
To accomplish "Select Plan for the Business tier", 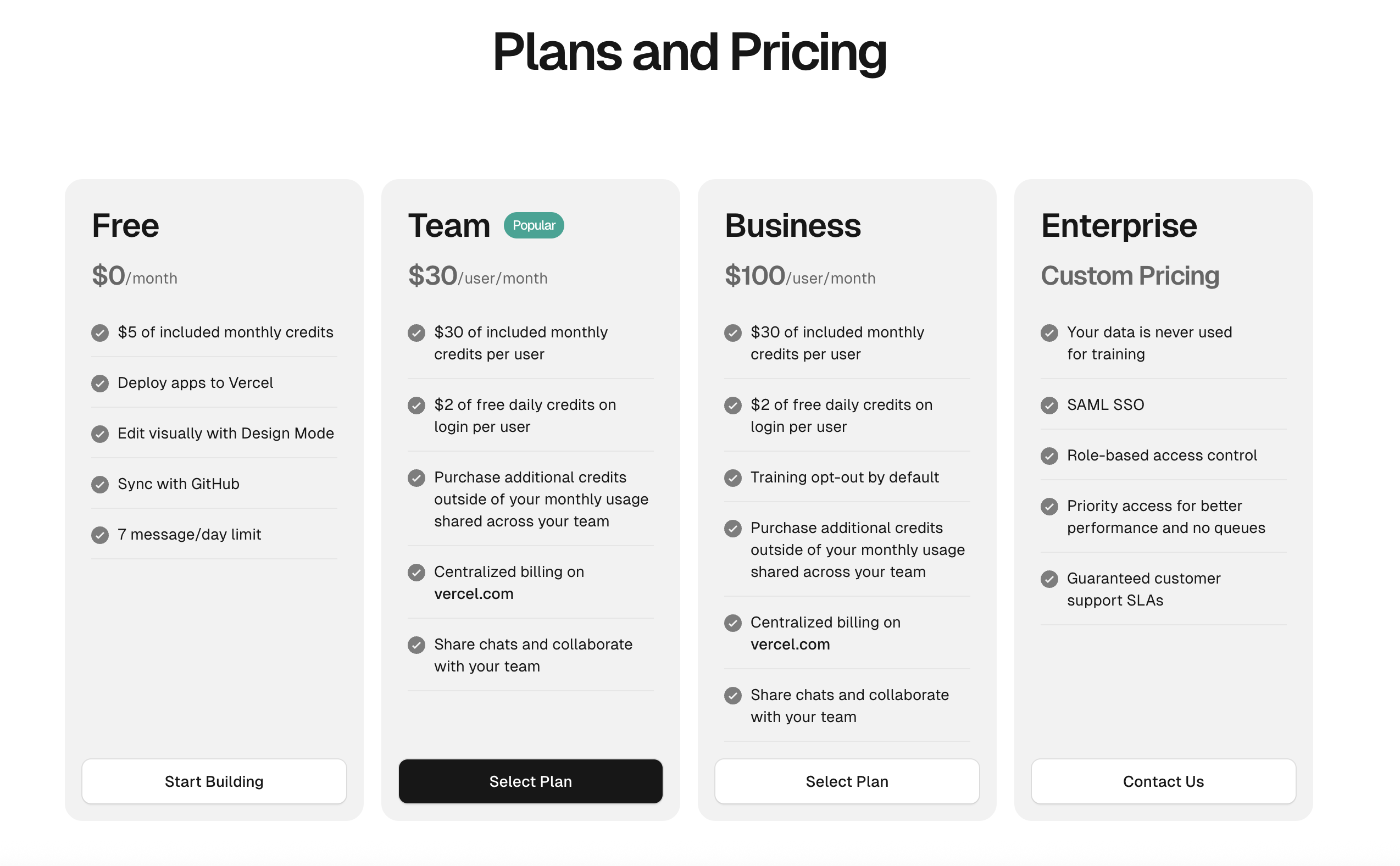I will click(x=847, y=781).
